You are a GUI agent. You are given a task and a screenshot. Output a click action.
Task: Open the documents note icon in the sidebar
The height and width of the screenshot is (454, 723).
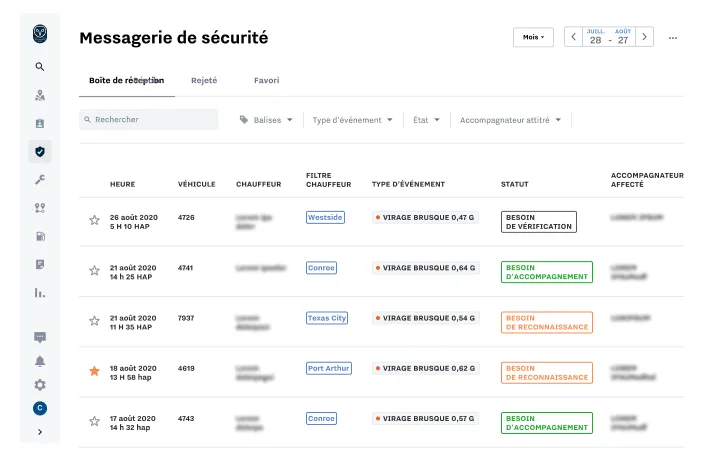pos(40,265)
